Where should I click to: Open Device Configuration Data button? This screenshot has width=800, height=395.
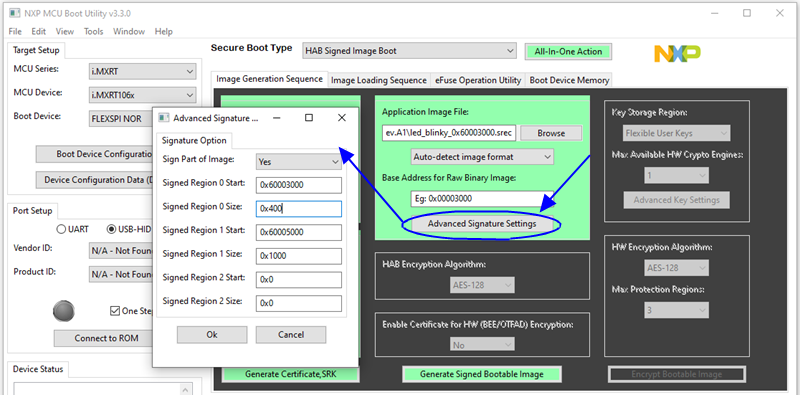94,180
